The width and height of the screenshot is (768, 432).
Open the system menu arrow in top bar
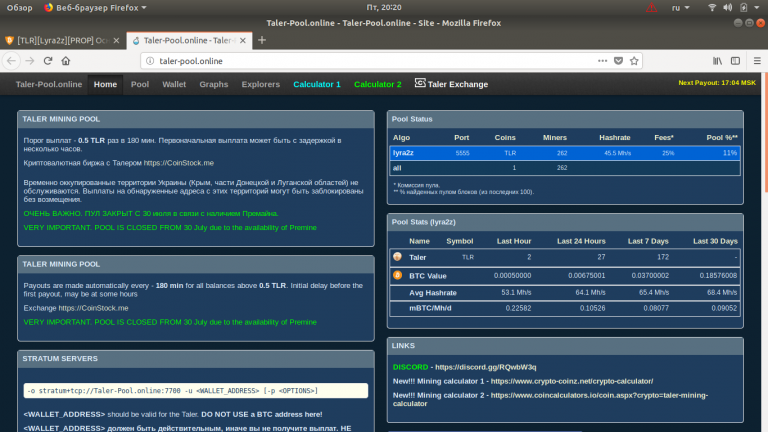click(757, 7)
